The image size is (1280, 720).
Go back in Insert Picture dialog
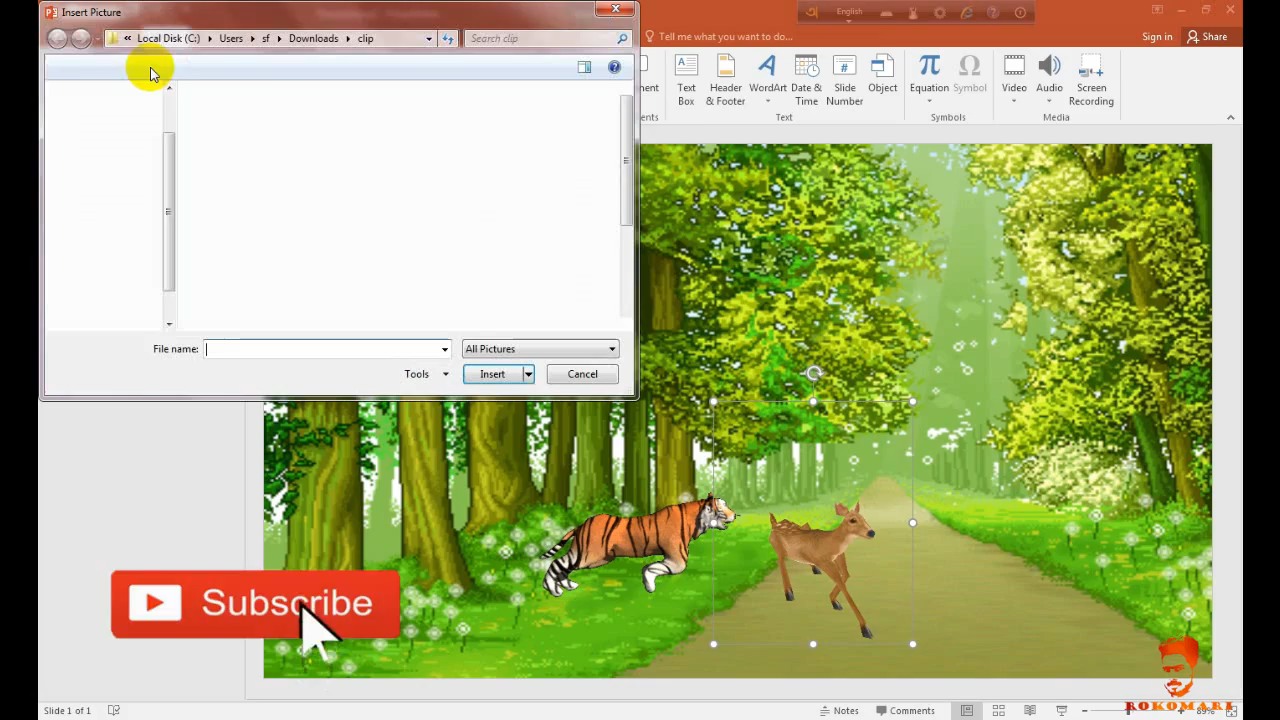[57, 38]
